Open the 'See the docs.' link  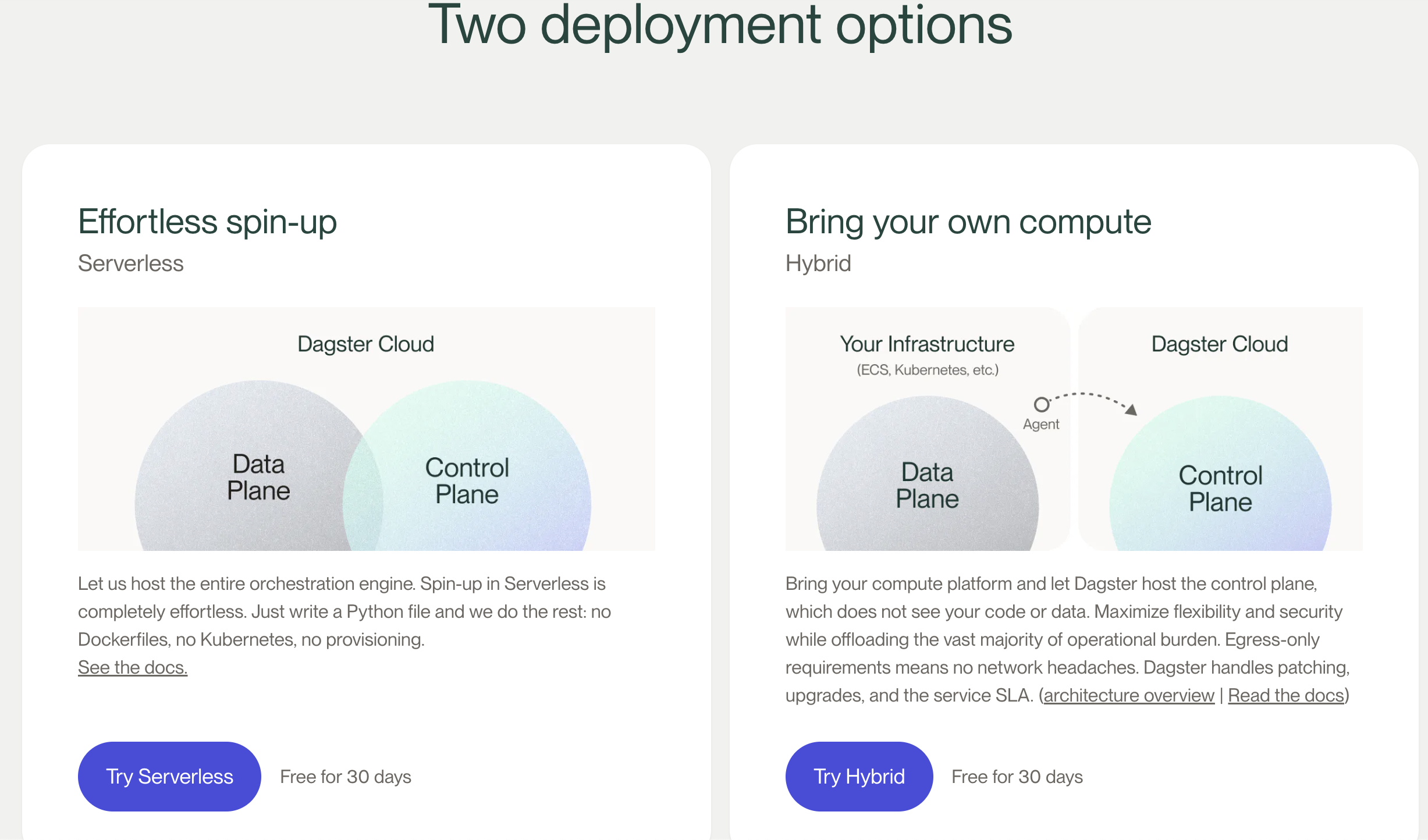[133, 667]
